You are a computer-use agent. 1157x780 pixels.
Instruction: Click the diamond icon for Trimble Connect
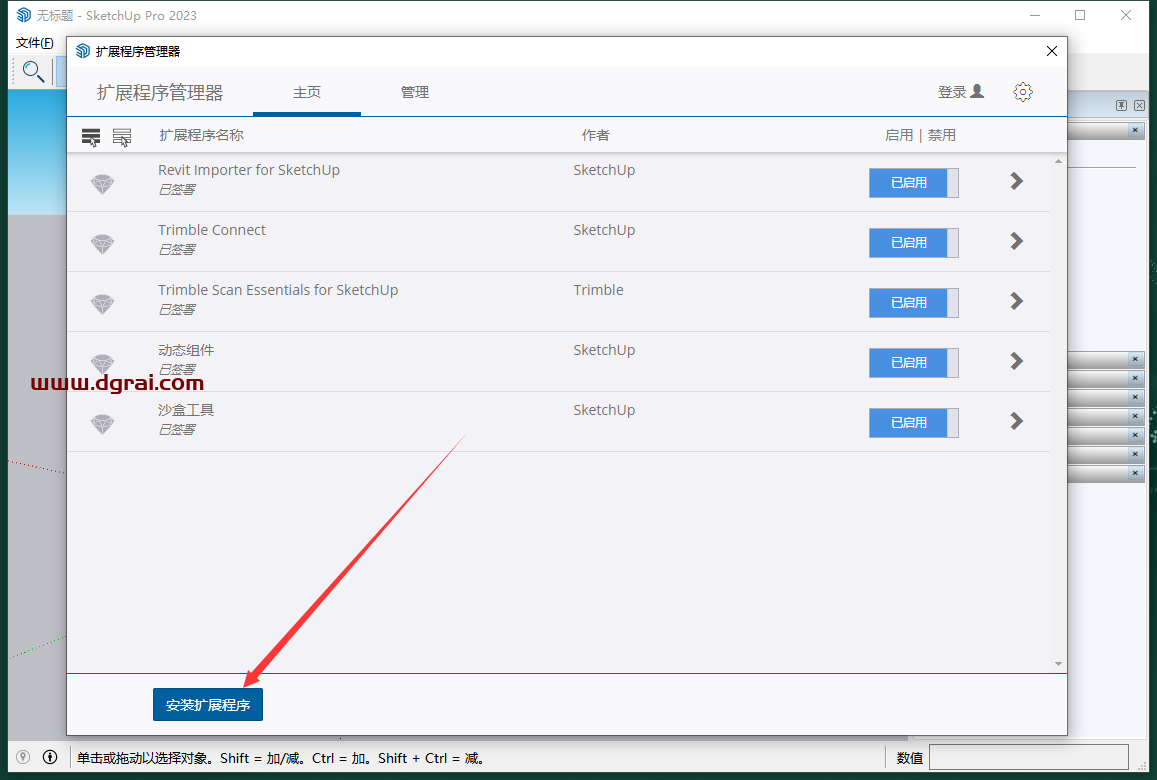[103, 244]
